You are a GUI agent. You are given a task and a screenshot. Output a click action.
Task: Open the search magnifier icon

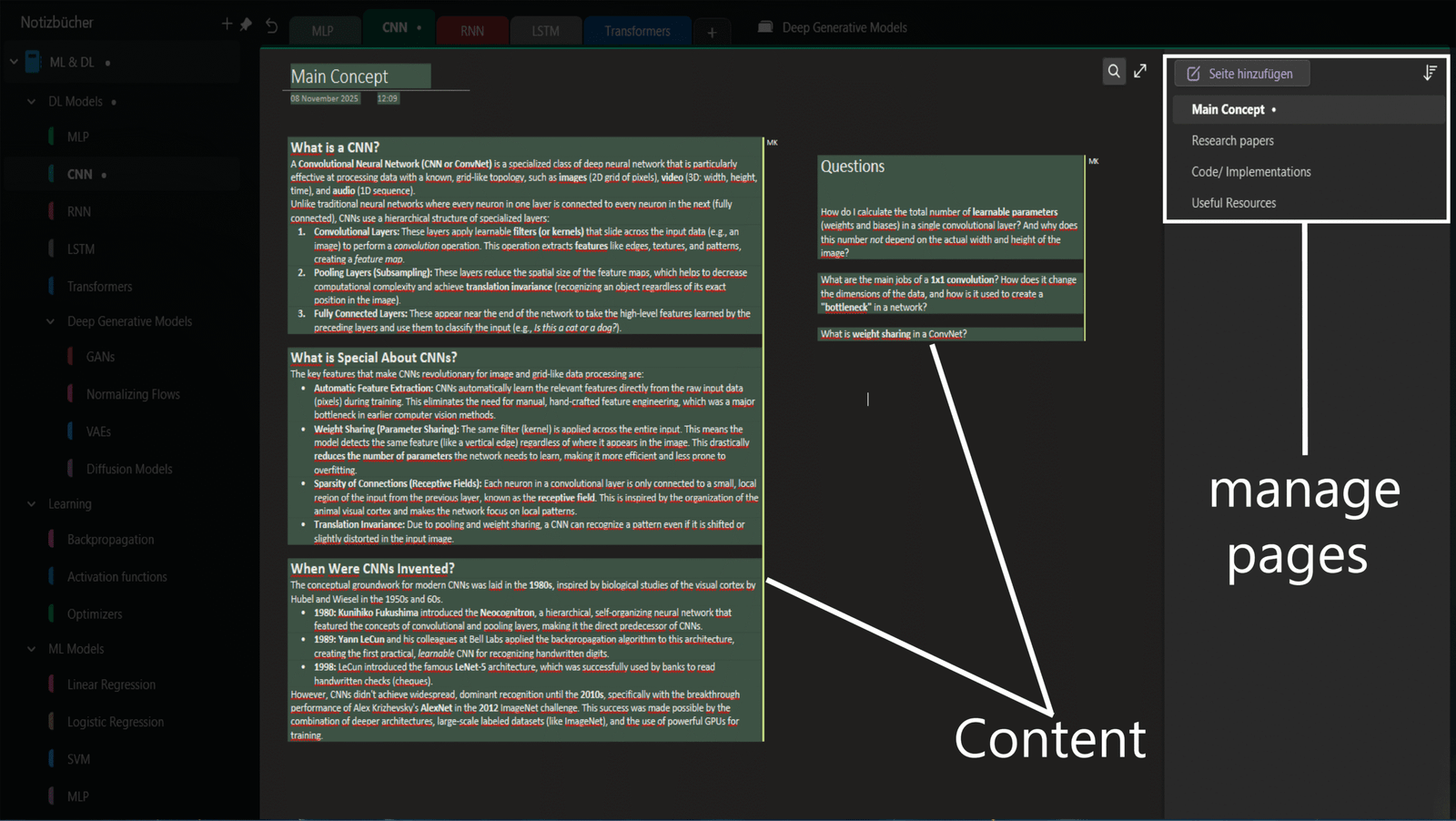click(1114, 71)
